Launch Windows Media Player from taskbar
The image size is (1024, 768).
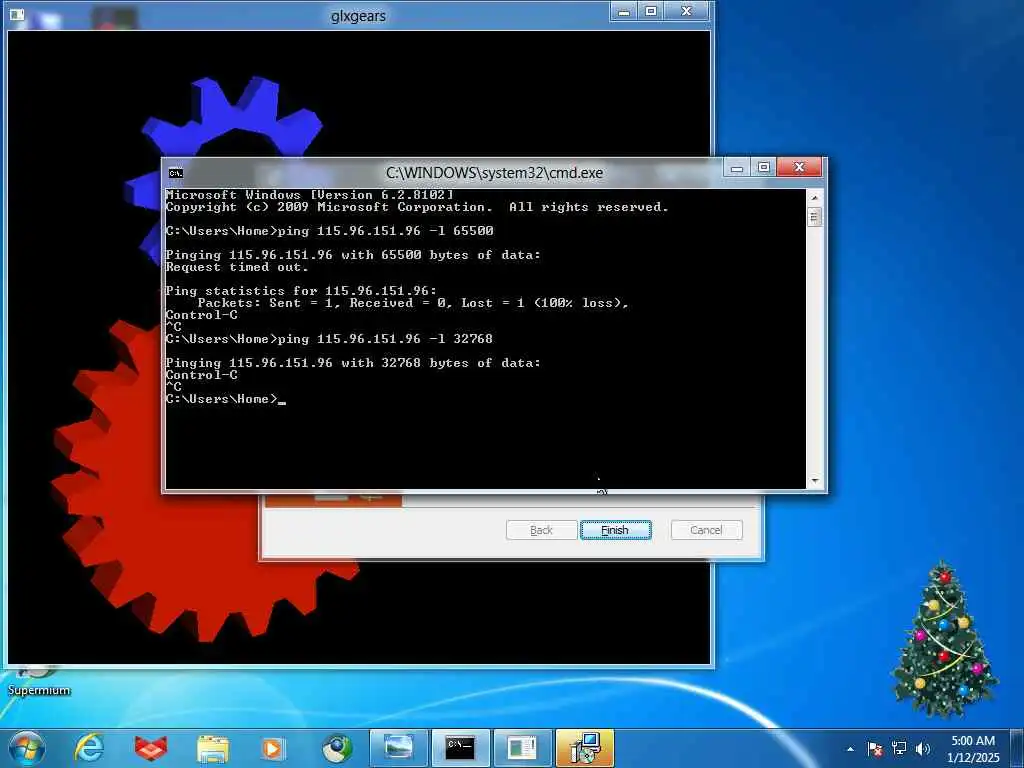[274, 749]
